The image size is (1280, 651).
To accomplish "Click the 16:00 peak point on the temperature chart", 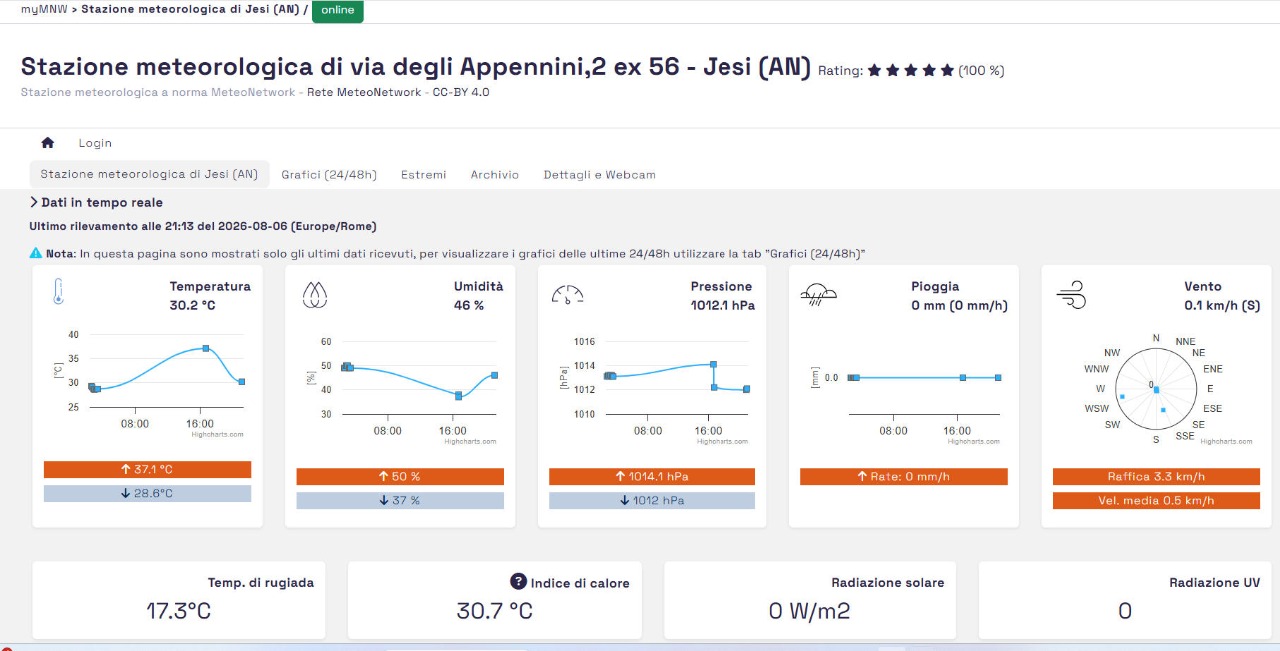I will point(206,348).
